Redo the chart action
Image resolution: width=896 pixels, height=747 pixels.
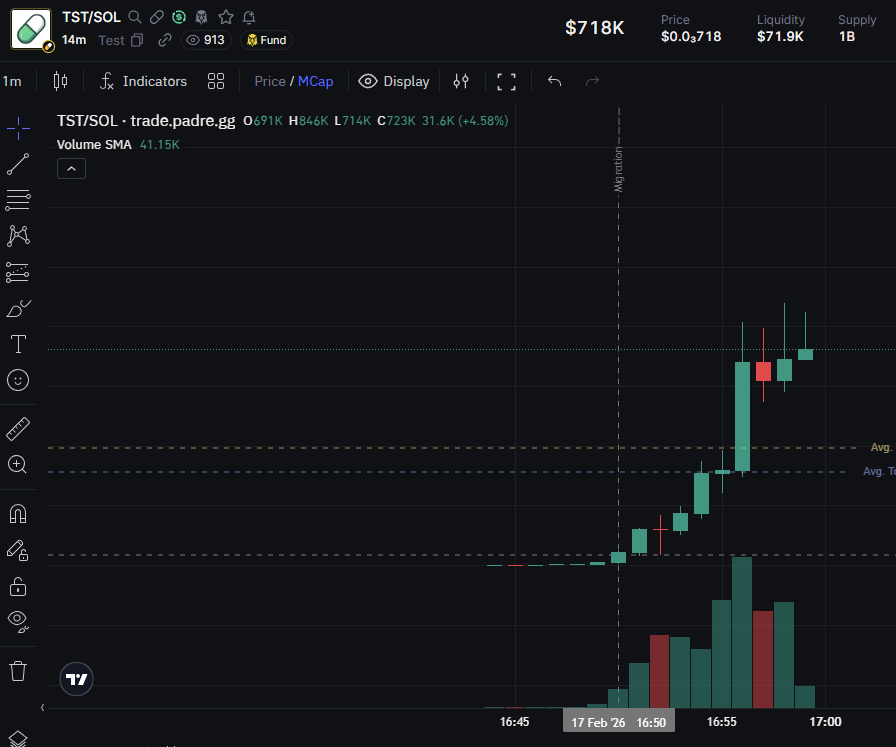[x=593, y=81]
